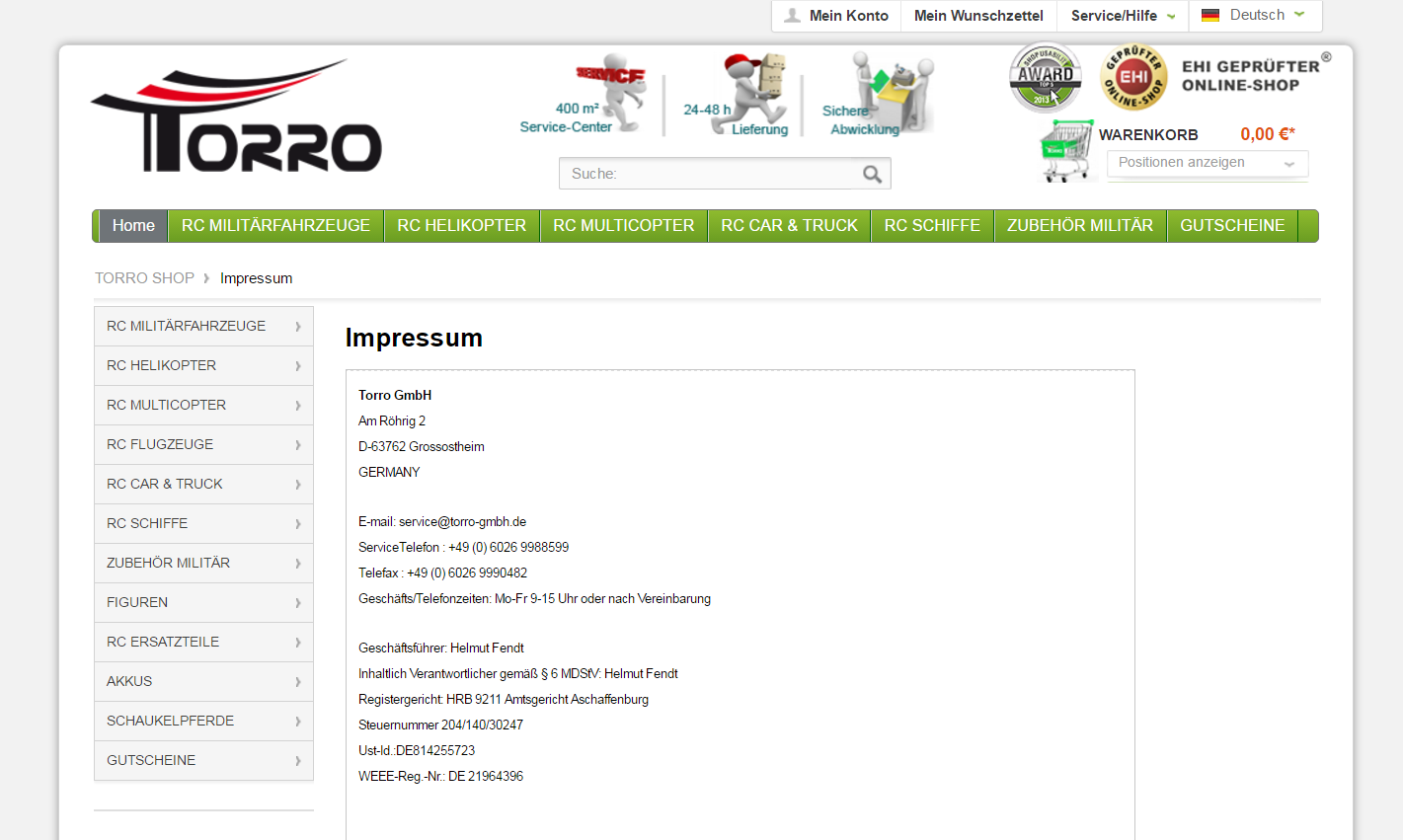Click the green shopping cart icon
1403x840 pixels.
click(x=1066, y=150)
